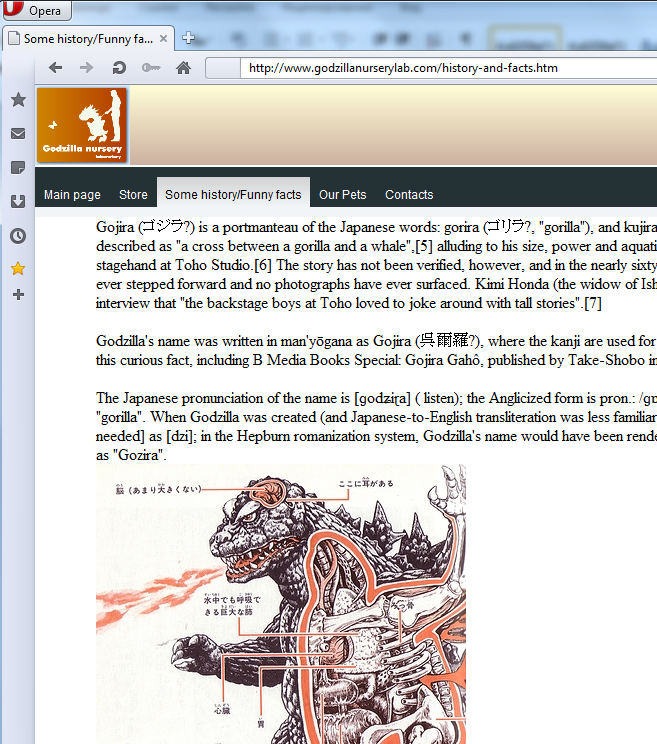The height and width of the screenshot is (744, 657).
Task: Click the Godzilla anatomy illustration
Action: (x=281, y=604)
